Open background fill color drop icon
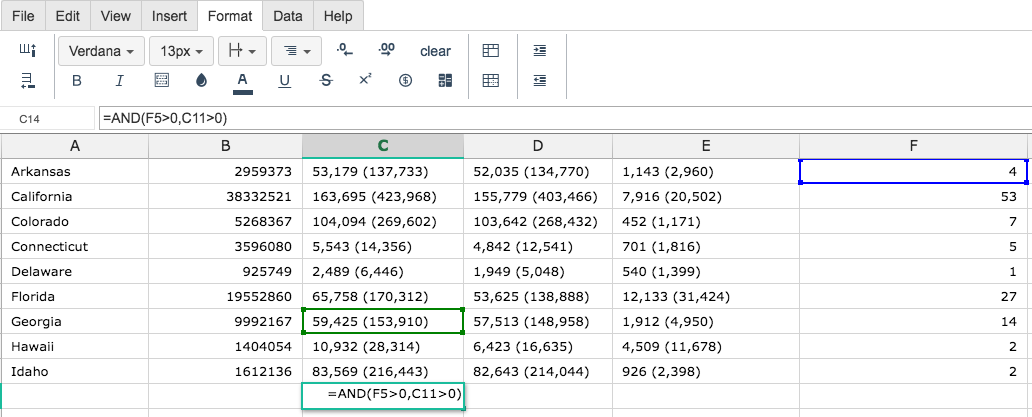 pyautogui.click(x=201, y=81)
